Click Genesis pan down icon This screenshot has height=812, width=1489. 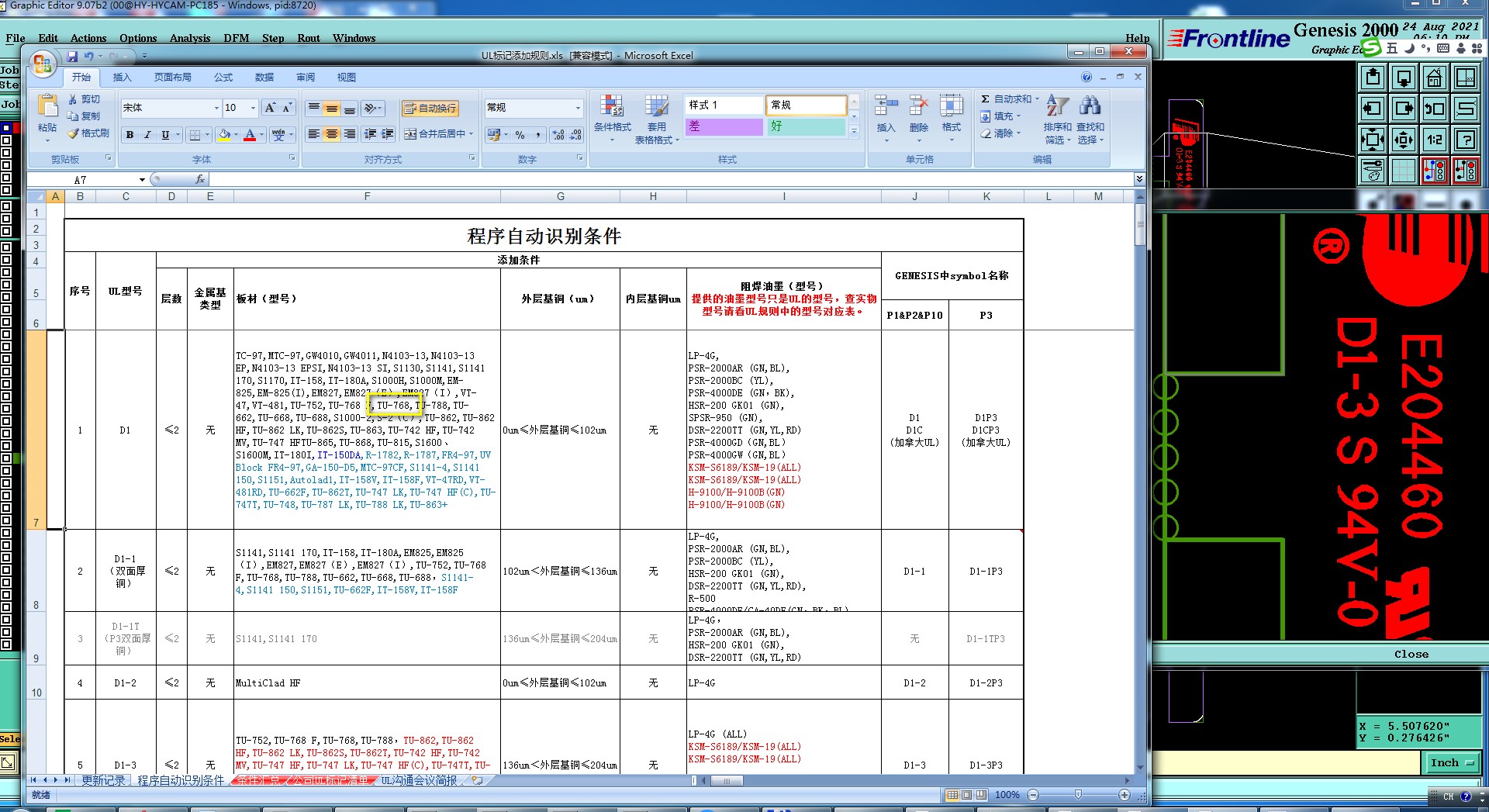pyautogui.click(x=1404, y=78)
